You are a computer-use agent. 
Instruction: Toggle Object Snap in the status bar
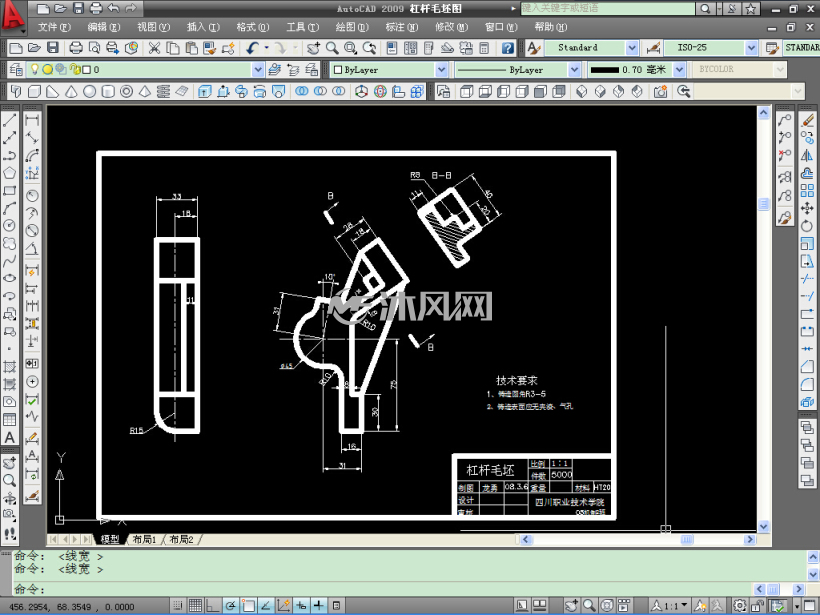(248, 606)
